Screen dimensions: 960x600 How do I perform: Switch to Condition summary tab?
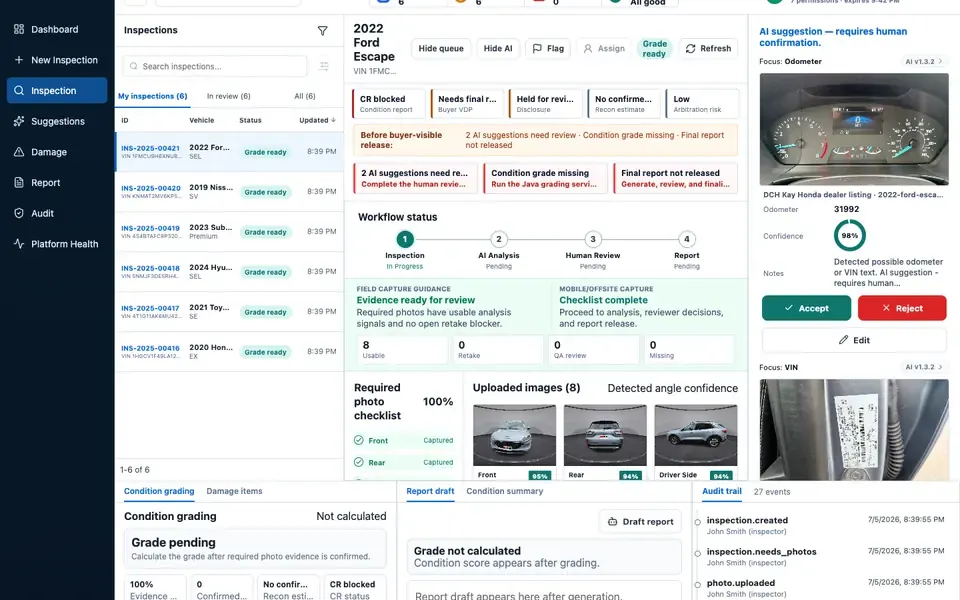click(x=504, y=491)
